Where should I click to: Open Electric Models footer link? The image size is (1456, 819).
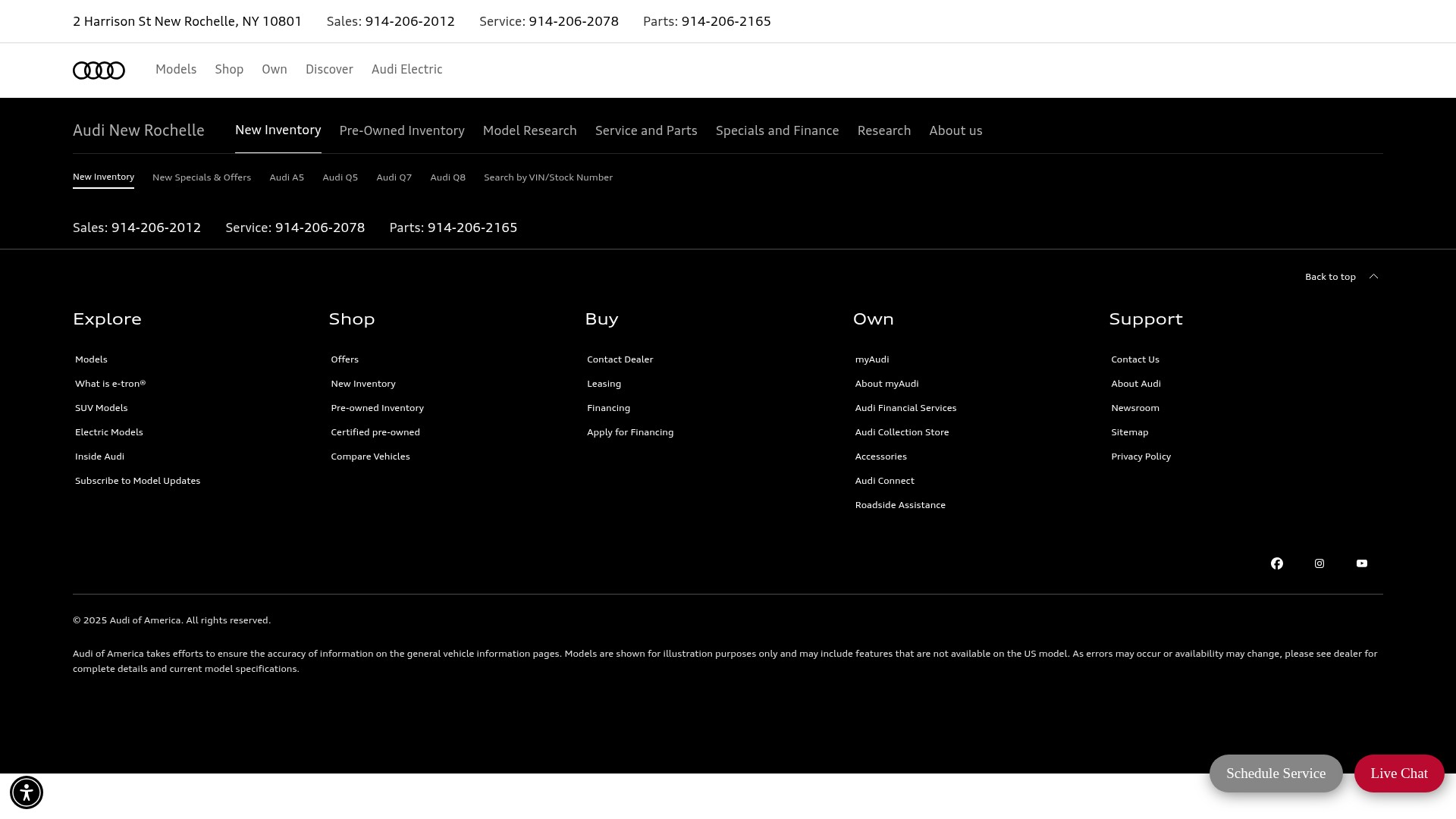(x=108, y=432)
